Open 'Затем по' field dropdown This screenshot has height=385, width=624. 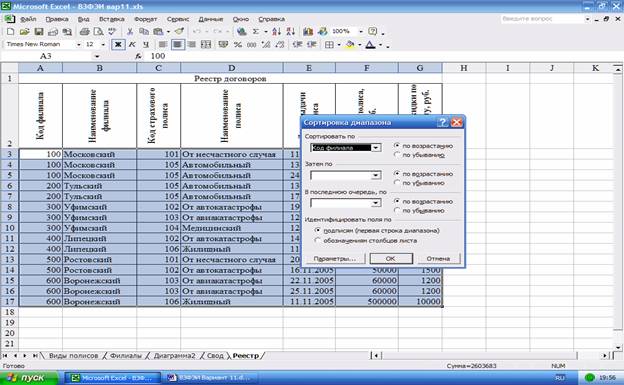[x=376, y=175]
